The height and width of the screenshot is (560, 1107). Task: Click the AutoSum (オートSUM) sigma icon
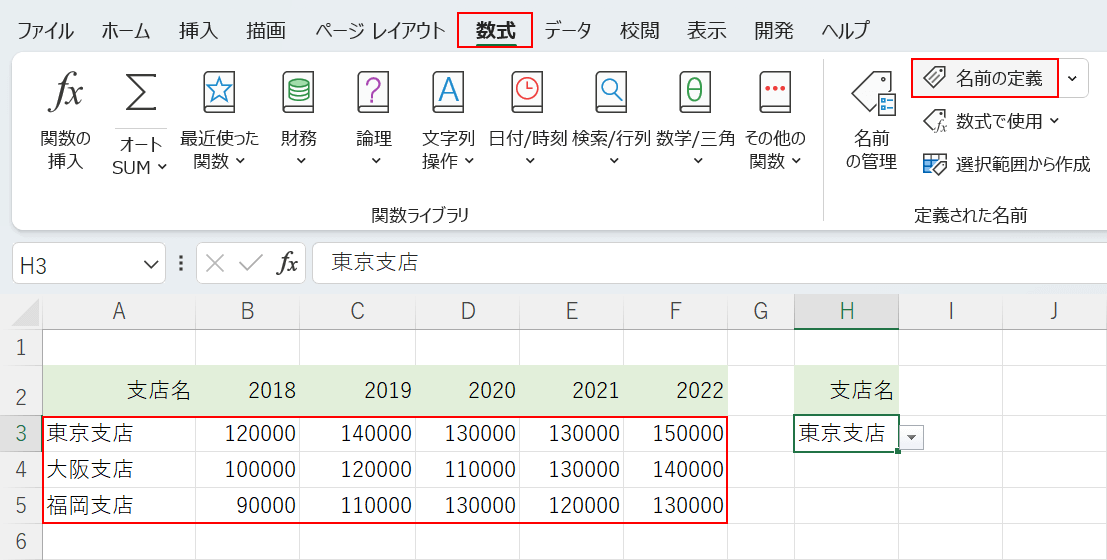(x=140, y=94)
